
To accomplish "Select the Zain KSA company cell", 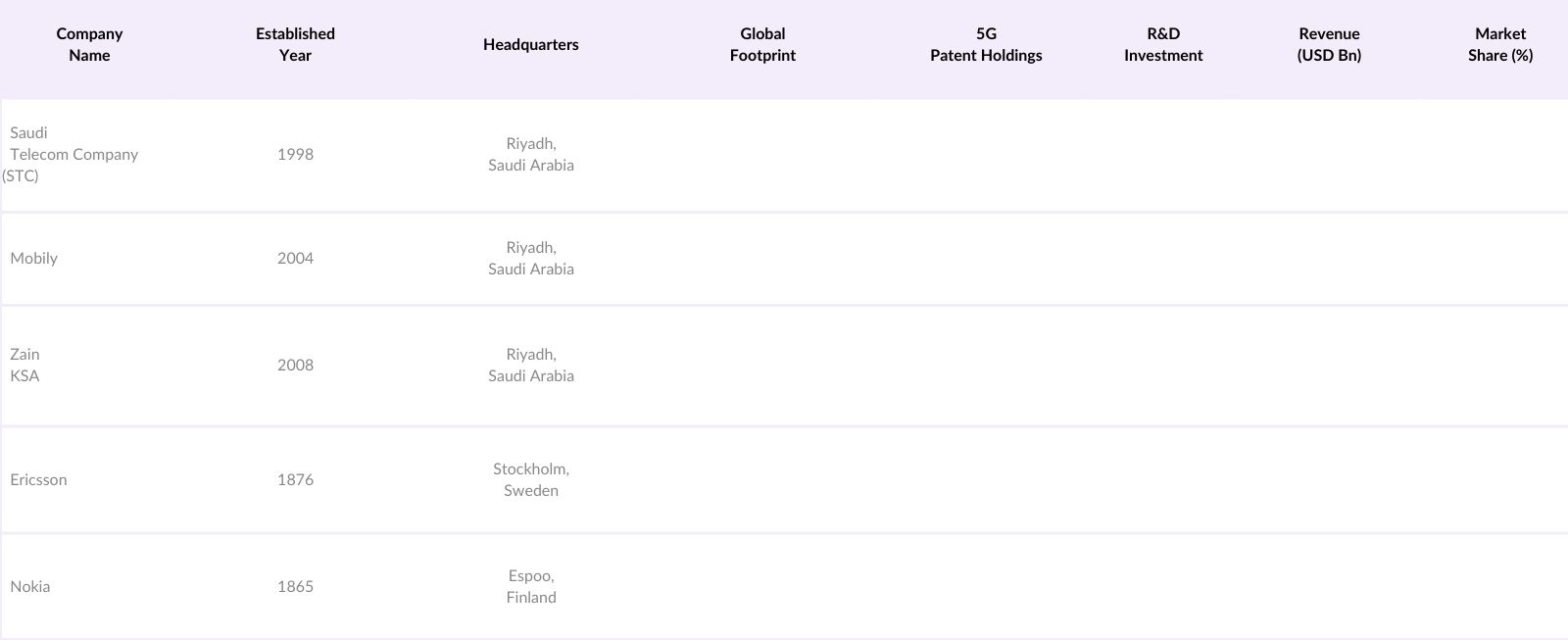I will [x=25, y=366].
